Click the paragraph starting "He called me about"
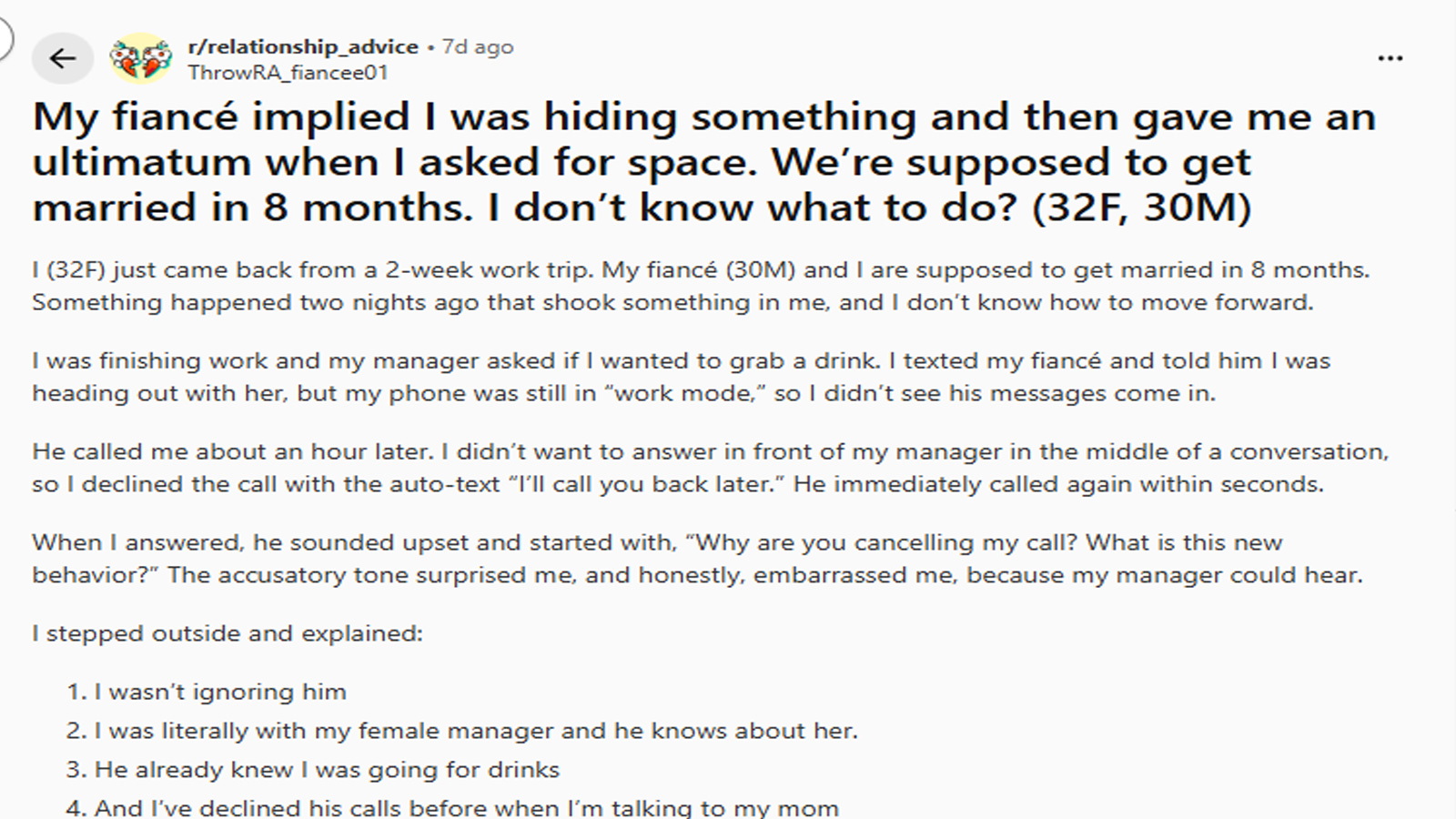Viewport: 1456px width, 819px height. 710,468
